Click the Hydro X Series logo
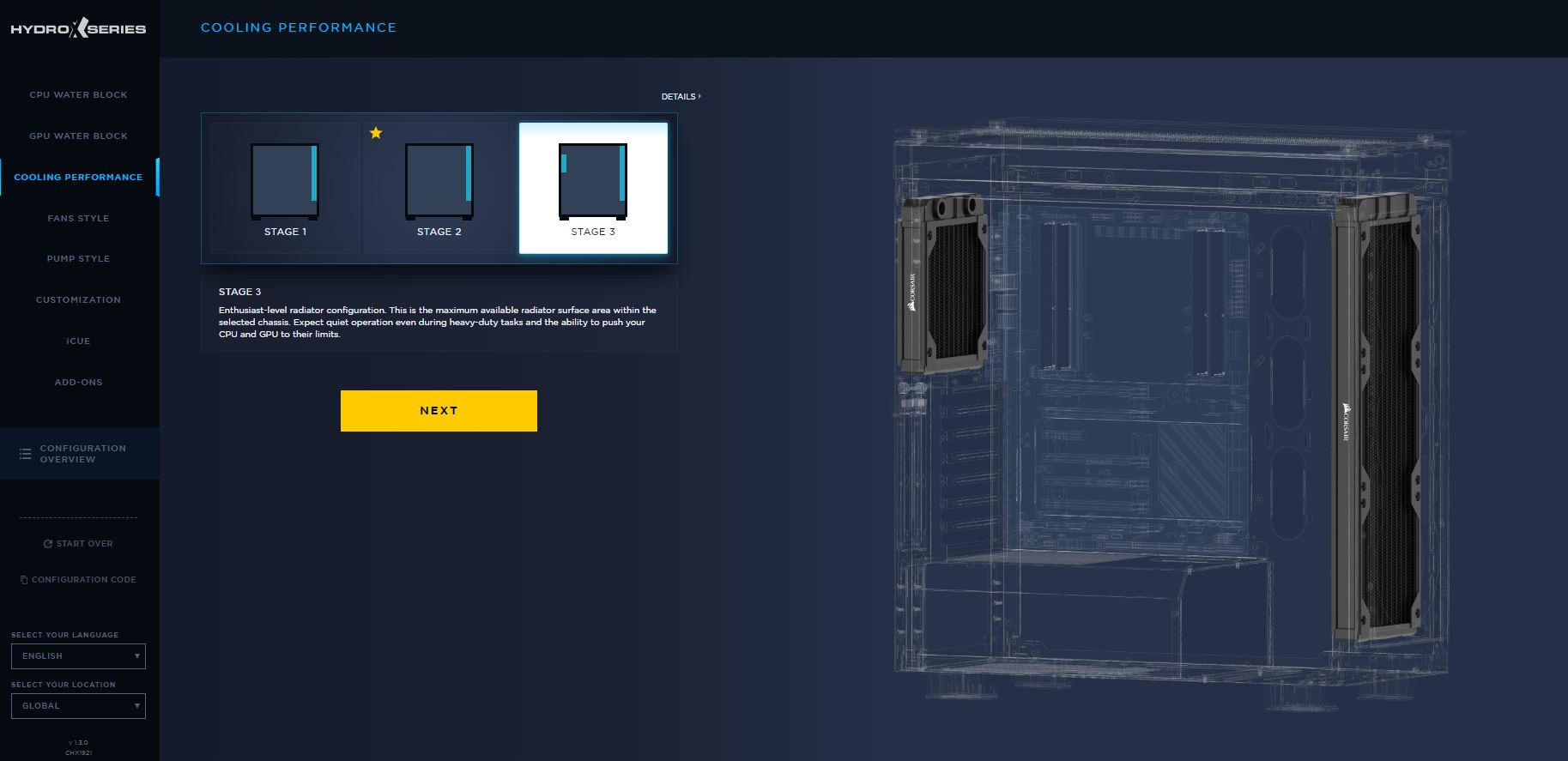The image size is (1568, 761). coord(78,29)
